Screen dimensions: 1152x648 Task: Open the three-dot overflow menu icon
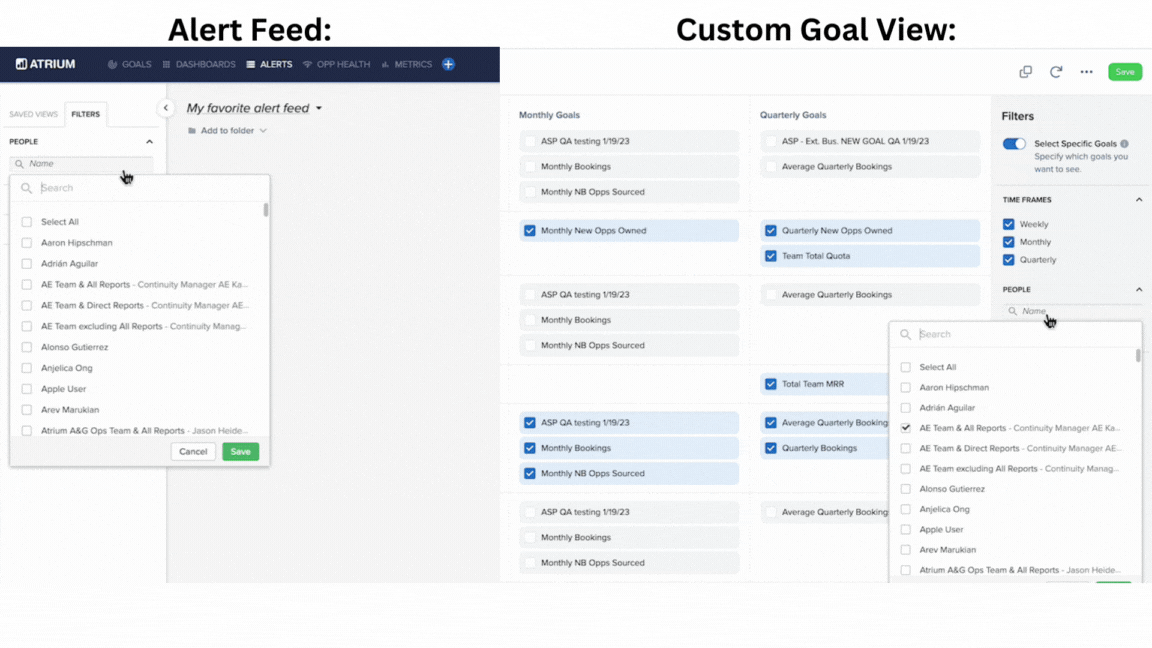point(1087,72)
